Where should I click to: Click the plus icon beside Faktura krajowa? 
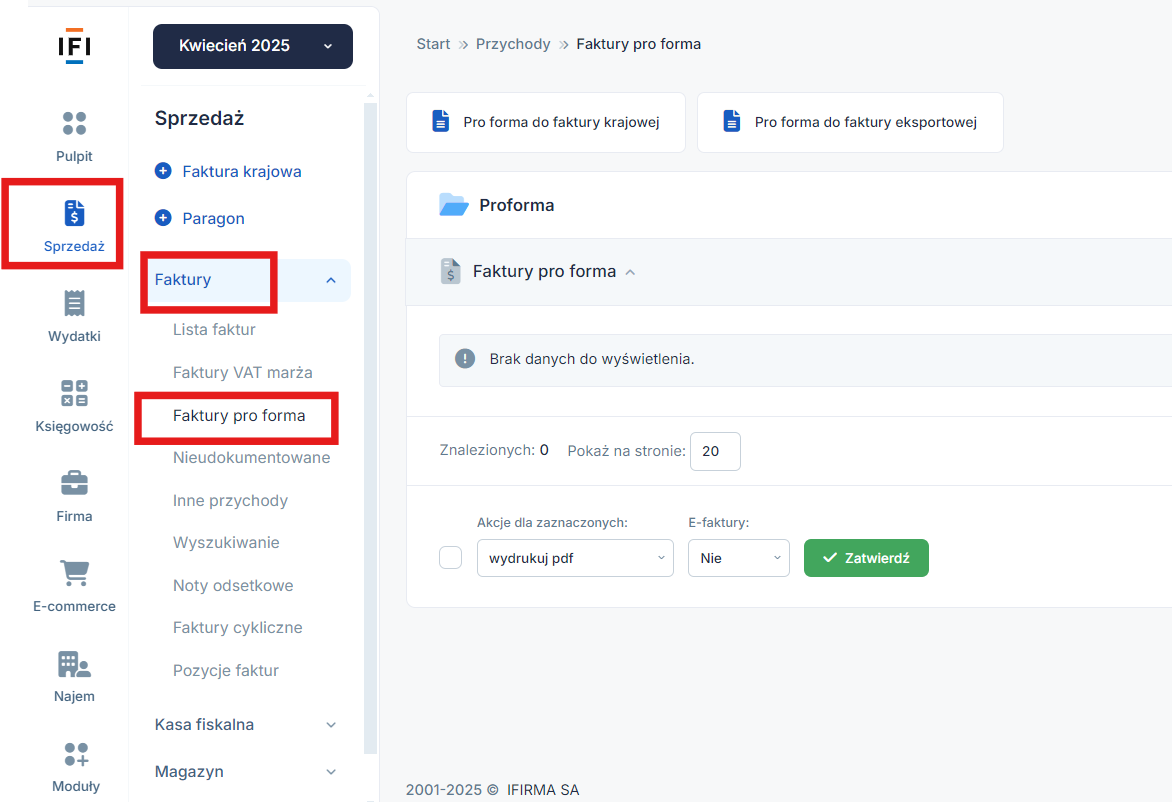tap(163, 171)
